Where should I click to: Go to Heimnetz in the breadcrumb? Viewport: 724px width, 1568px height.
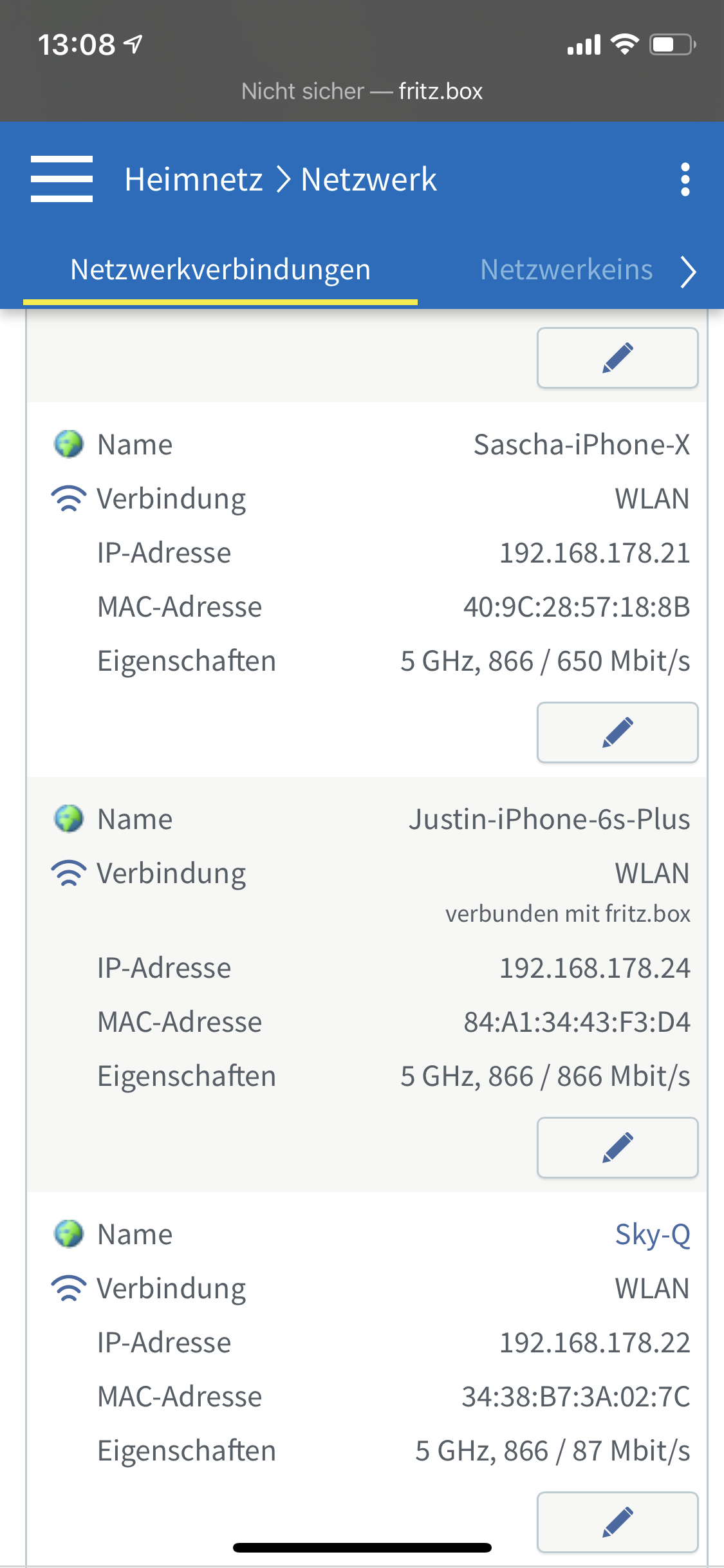tap(194, 179)
